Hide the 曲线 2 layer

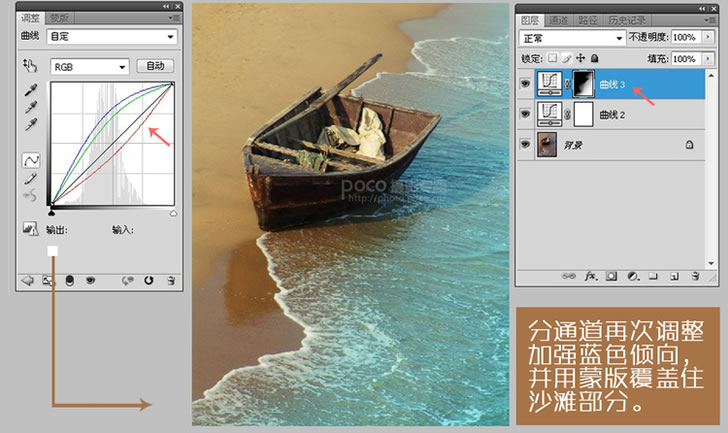pyautogui.click(x=525, y=114)
